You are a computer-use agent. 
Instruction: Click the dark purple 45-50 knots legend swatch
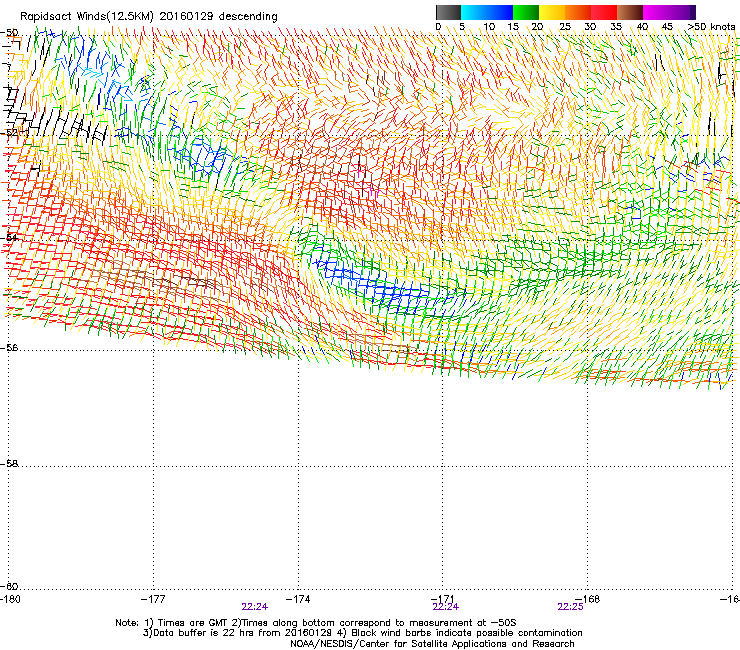coord(682,12)
